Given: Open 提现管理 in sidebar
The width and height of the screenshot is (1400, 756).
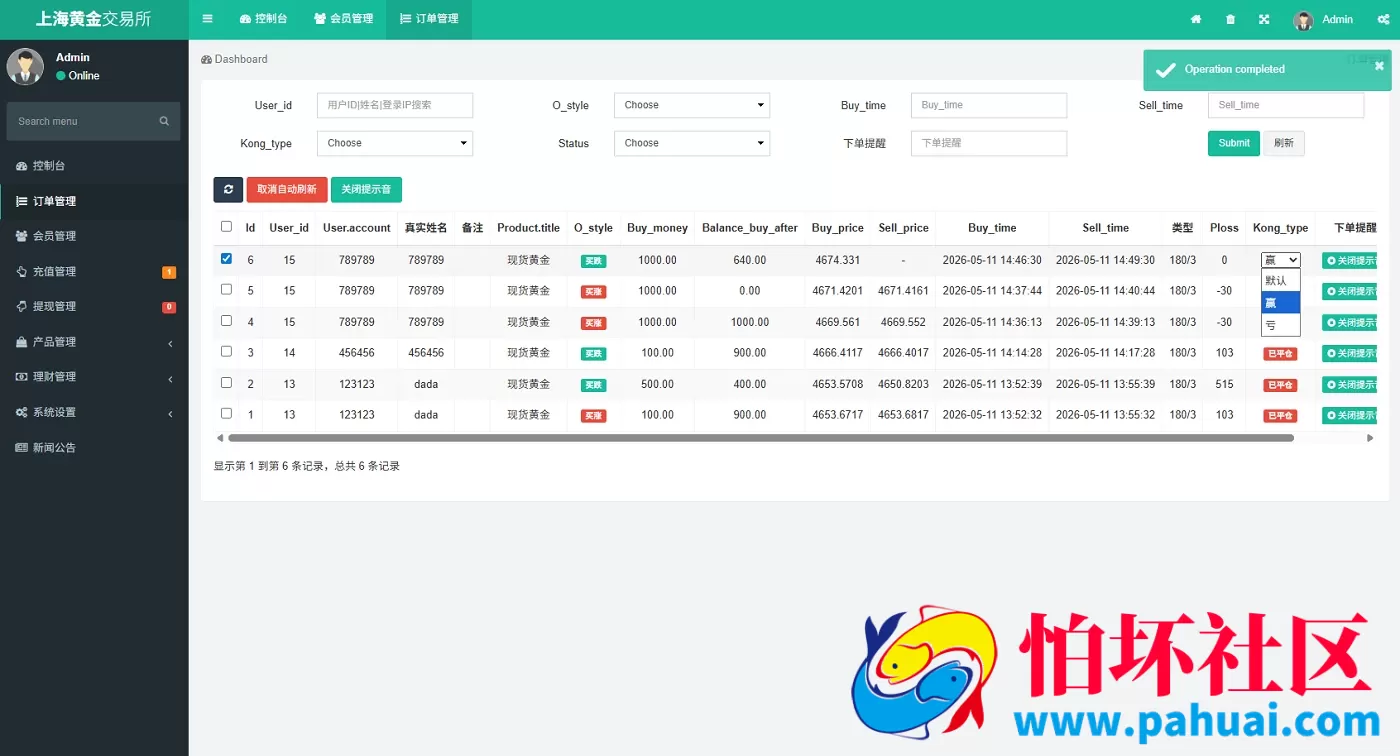Looking at the screenshot, I should [94, 306].
